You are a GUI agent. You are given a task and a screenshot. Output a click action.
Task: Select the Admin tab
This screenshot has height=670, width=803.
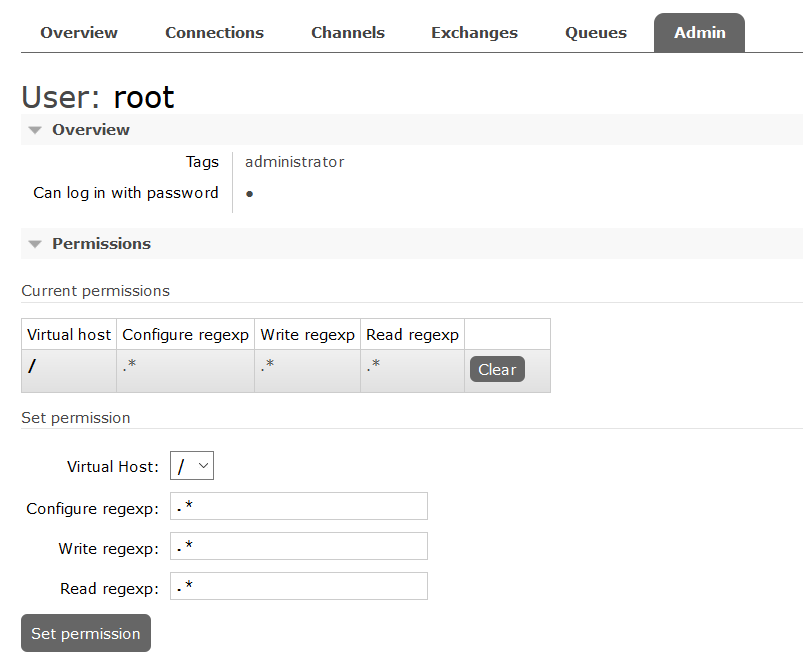coord(699,33)
